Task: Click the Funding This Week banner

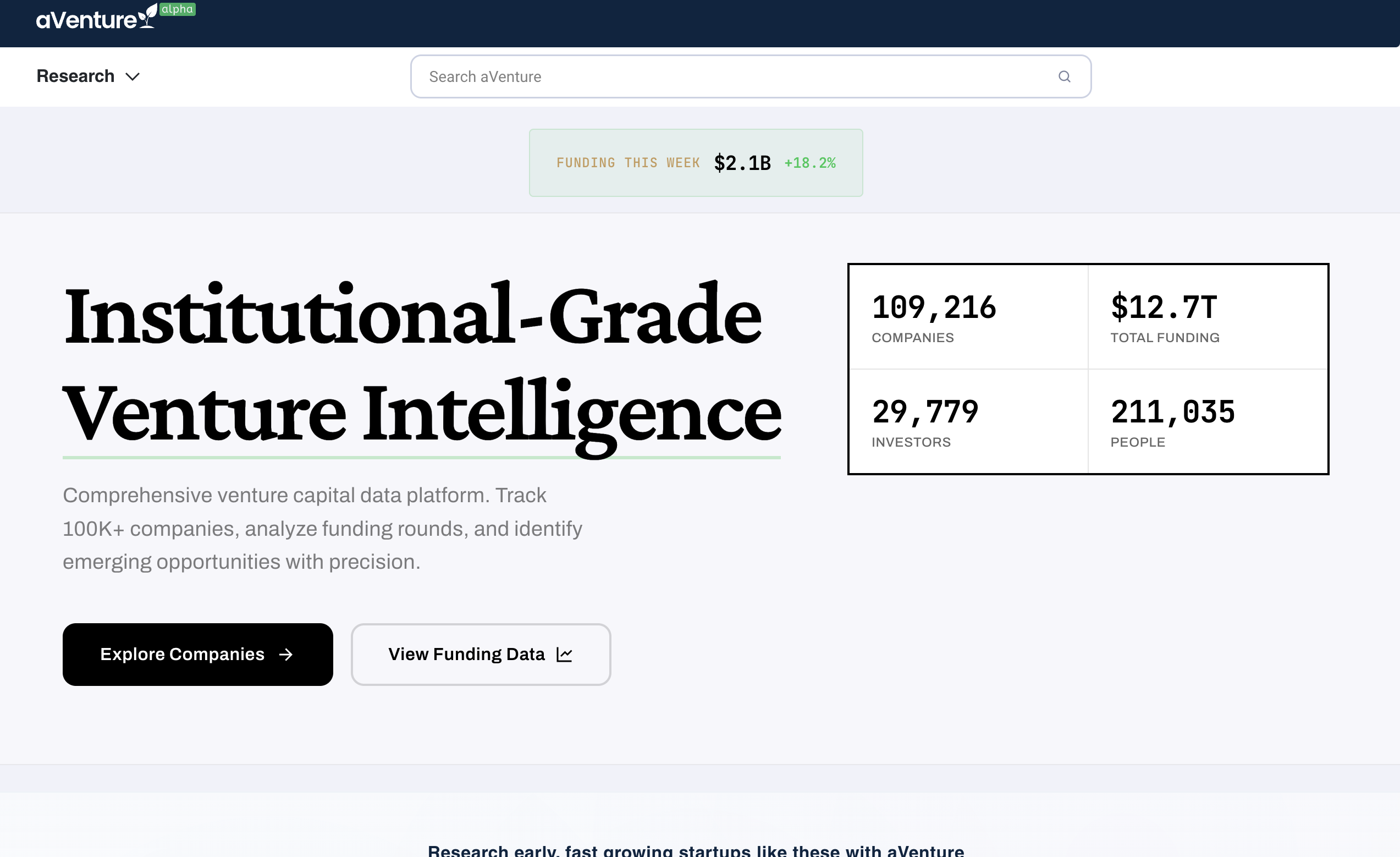Action: [x=628, y=163]
